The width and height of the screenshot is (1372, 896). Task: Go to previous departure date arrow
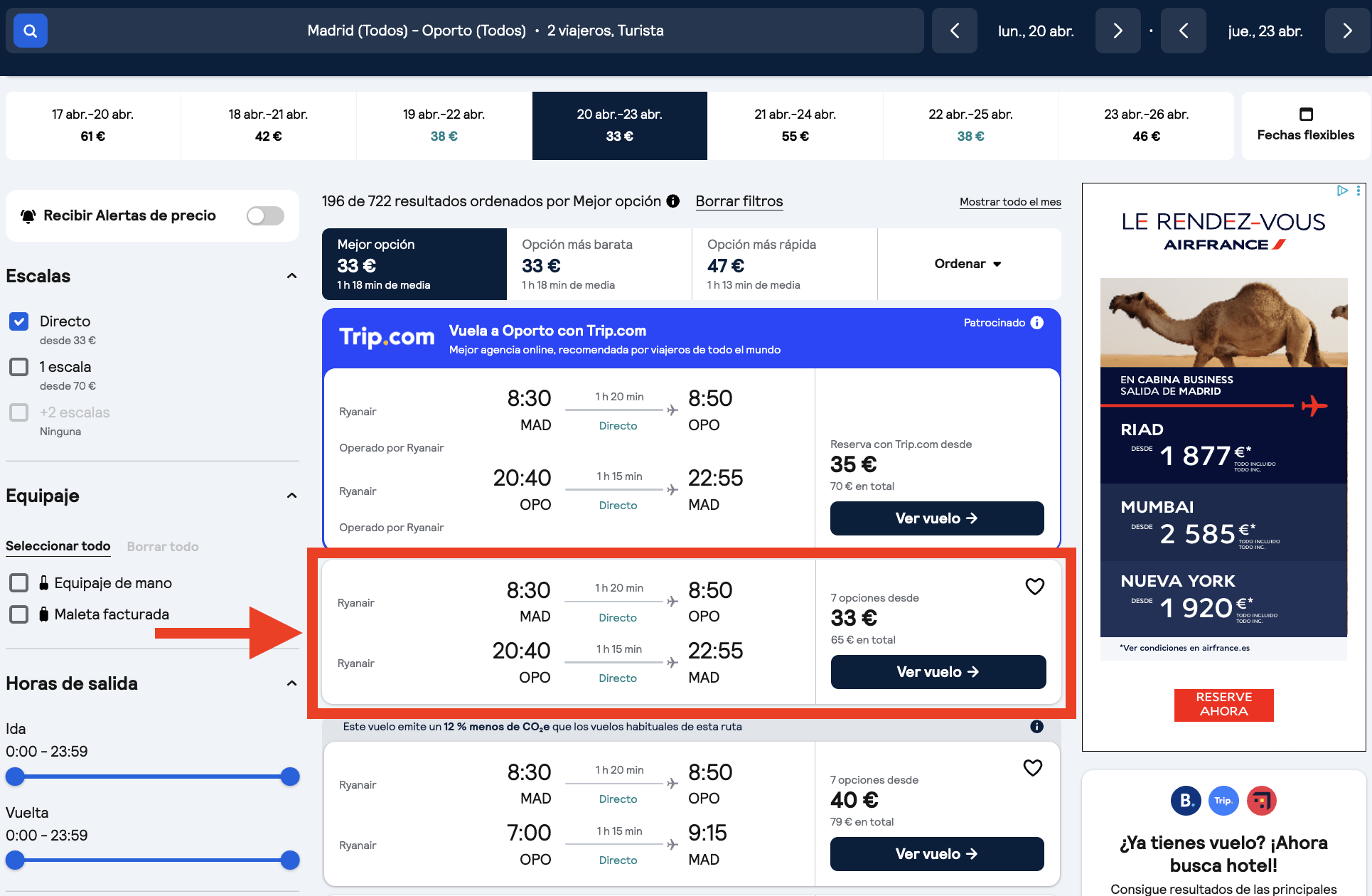pos(955,31)
